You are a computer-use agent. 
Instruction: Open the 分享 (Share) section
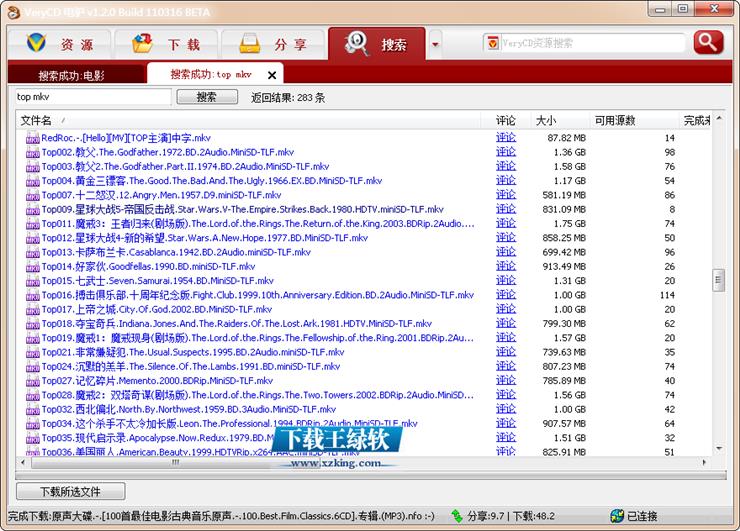tap(271, 45)
